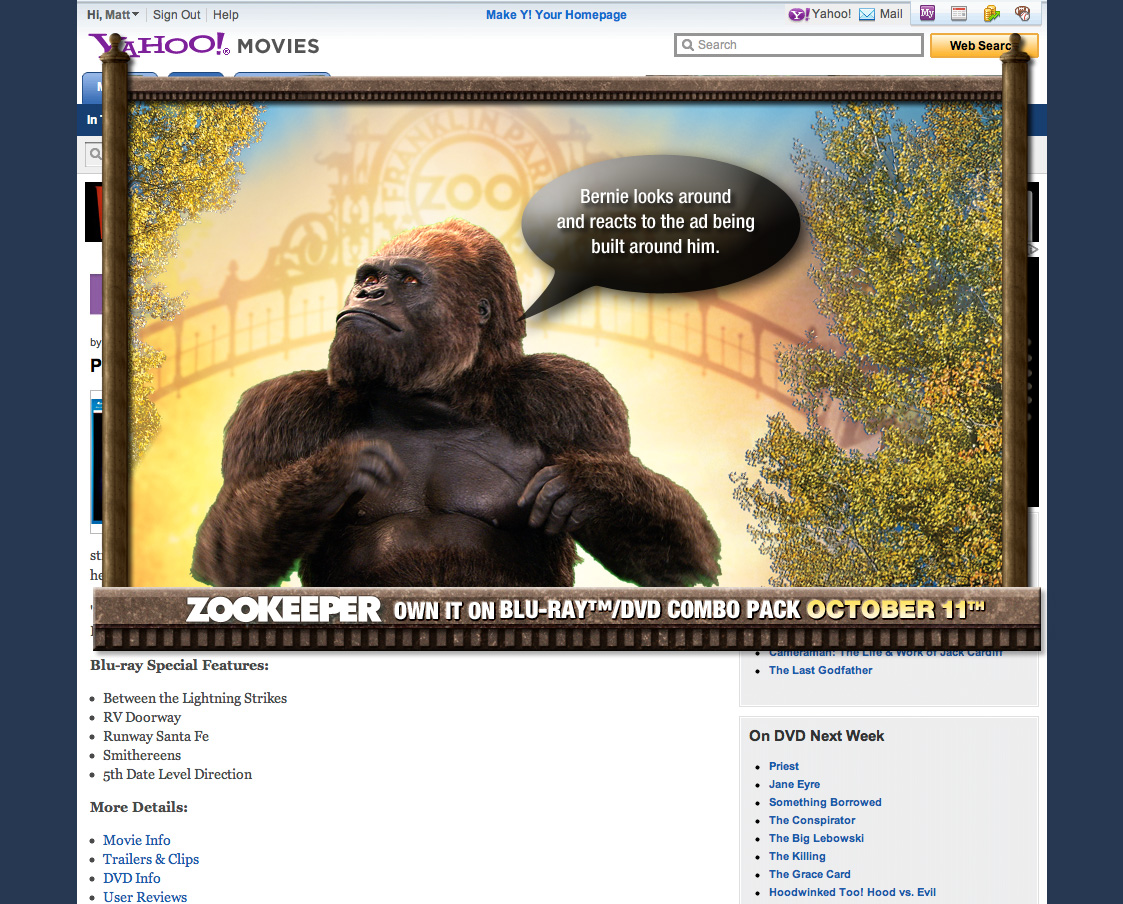Open The Grace Card link

point(809,873)
